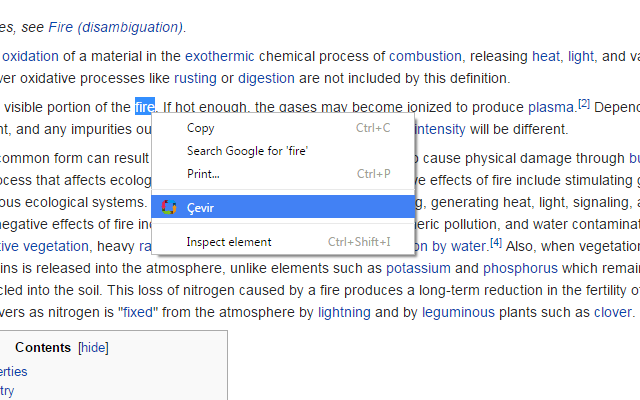This screenshot has height=400, width=640.
Task: Click the highlighted word fire
Action: tap(145, 107)
